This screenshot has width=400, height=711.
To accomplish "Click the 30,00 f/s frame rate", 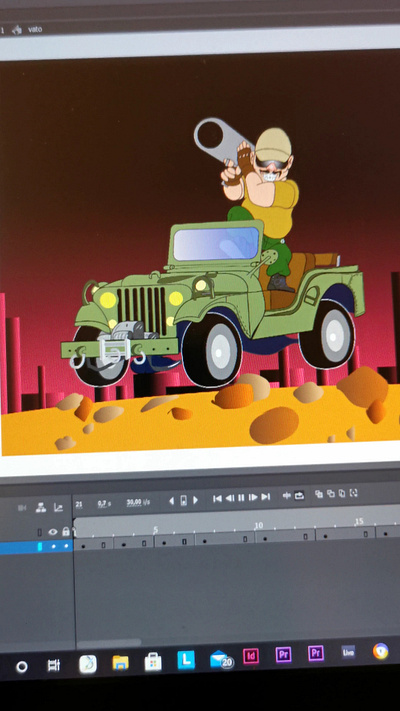I will coord(138,502).
